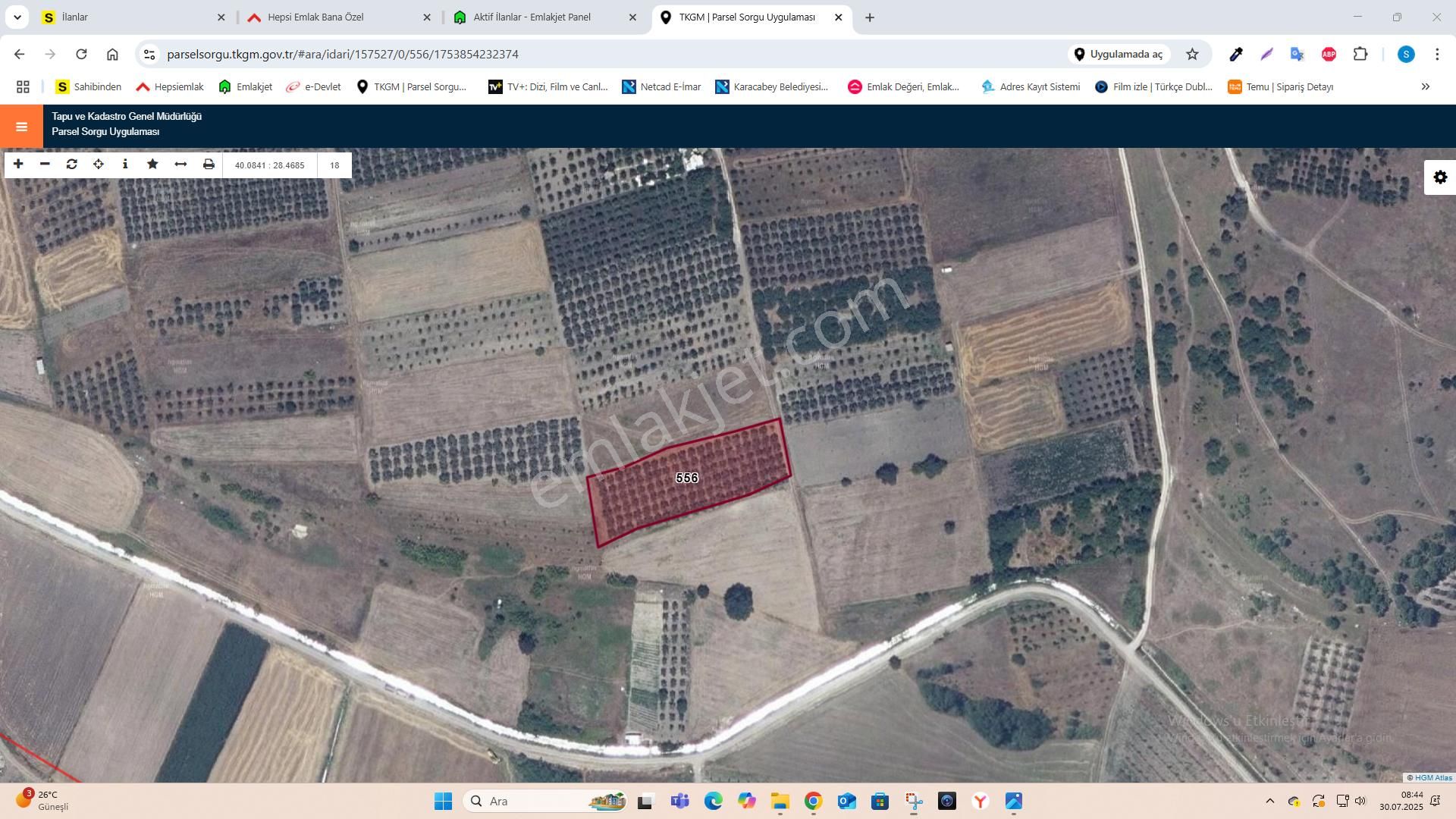Screen dimensions: 1456x819
Task: Switch to Hepsi Emlak Bana Özel tab
Action: pos(315,17)
